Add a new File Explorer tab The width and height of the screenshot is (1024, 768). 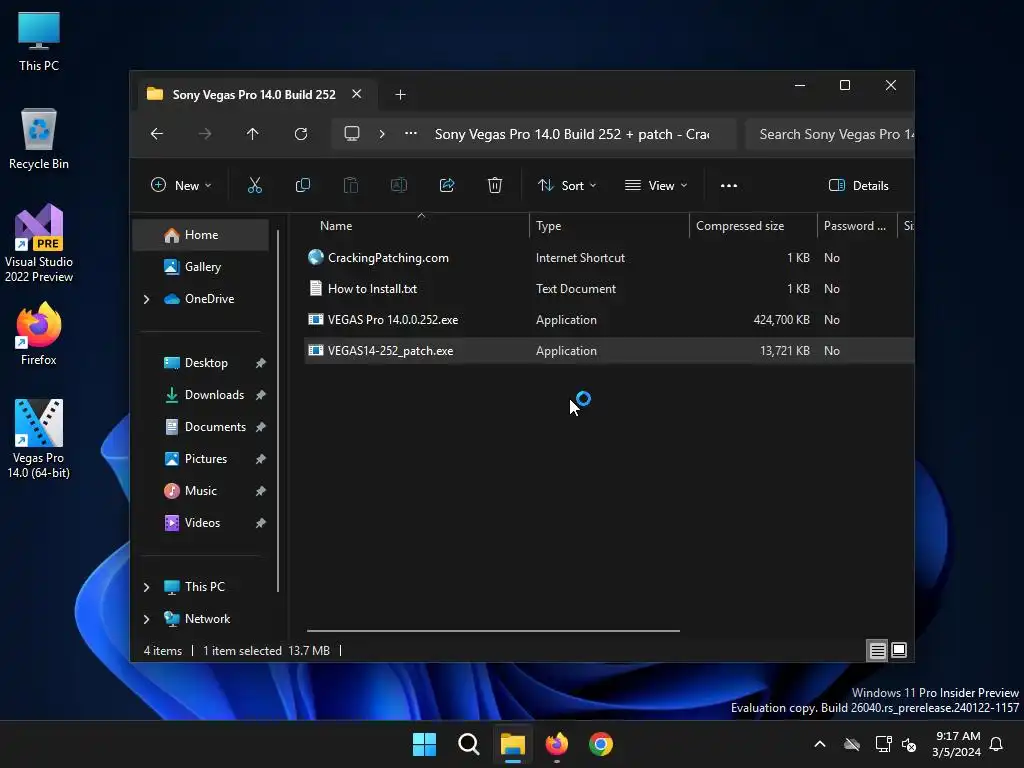[400, 95]
